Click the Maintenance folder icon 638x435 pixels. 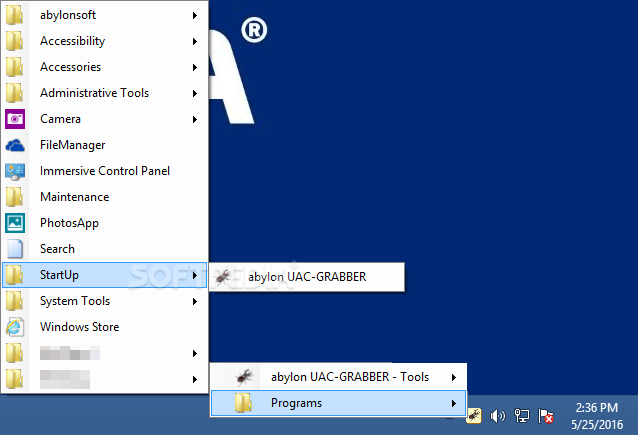click(14, 197)
